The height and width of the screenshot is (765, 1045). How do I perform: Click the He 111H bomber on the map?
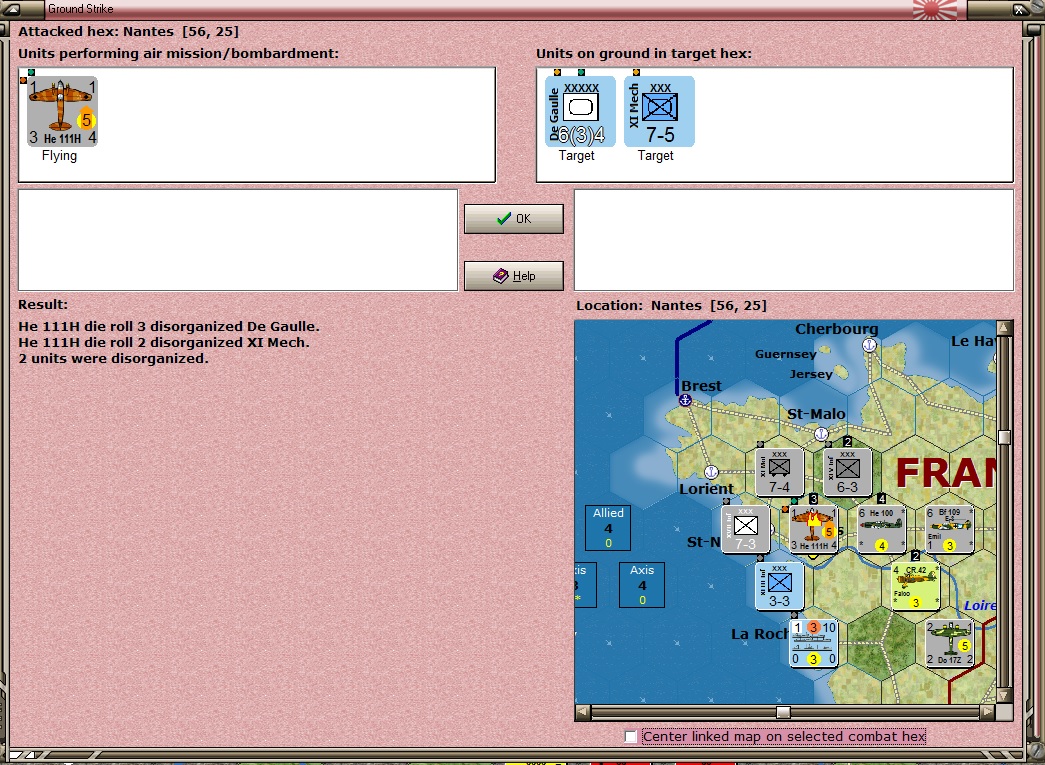(813, 529)
